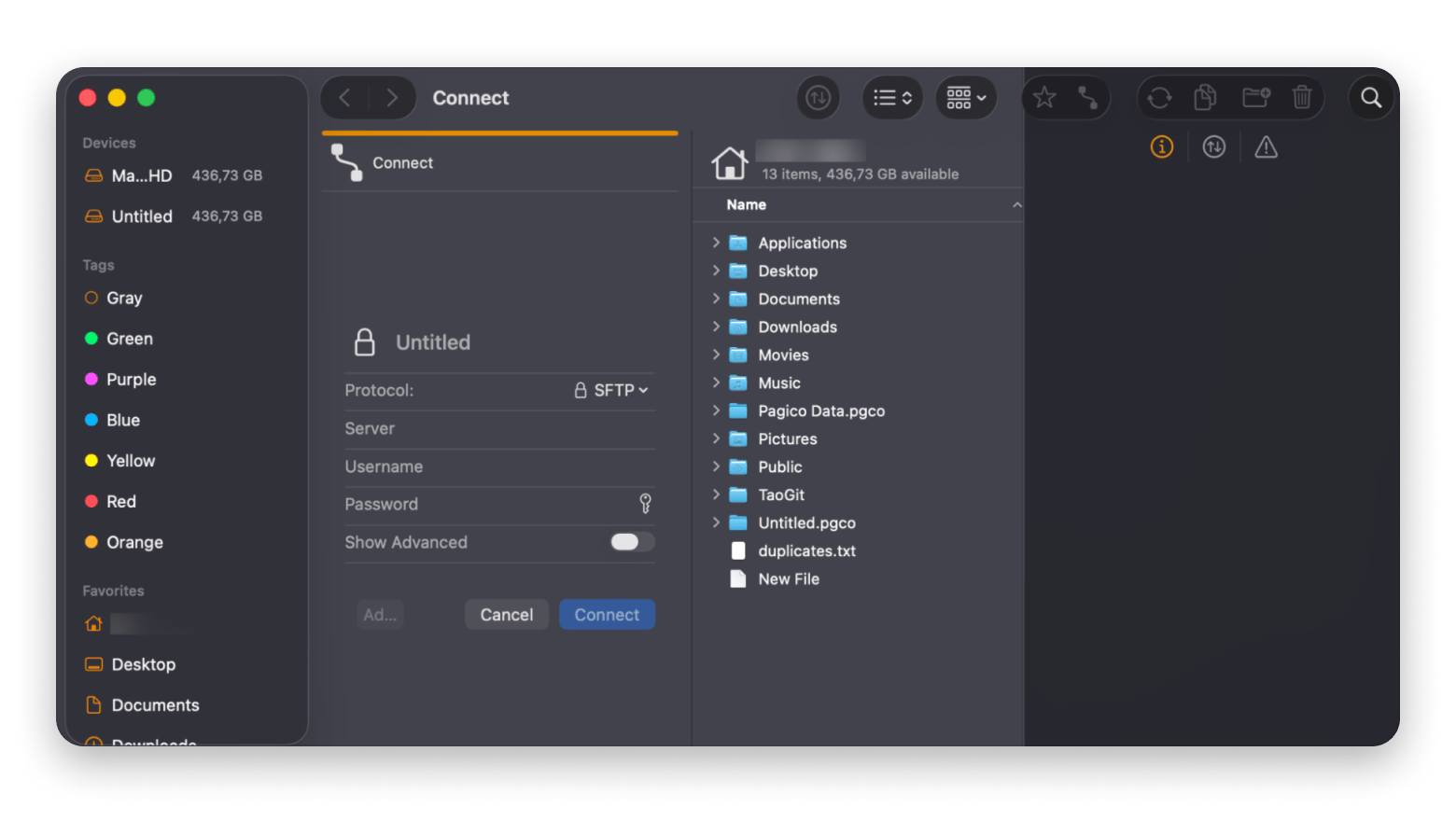The image size is (1456, 821).
Task: Click the blue Connect button
Action: tap(607, 615)
